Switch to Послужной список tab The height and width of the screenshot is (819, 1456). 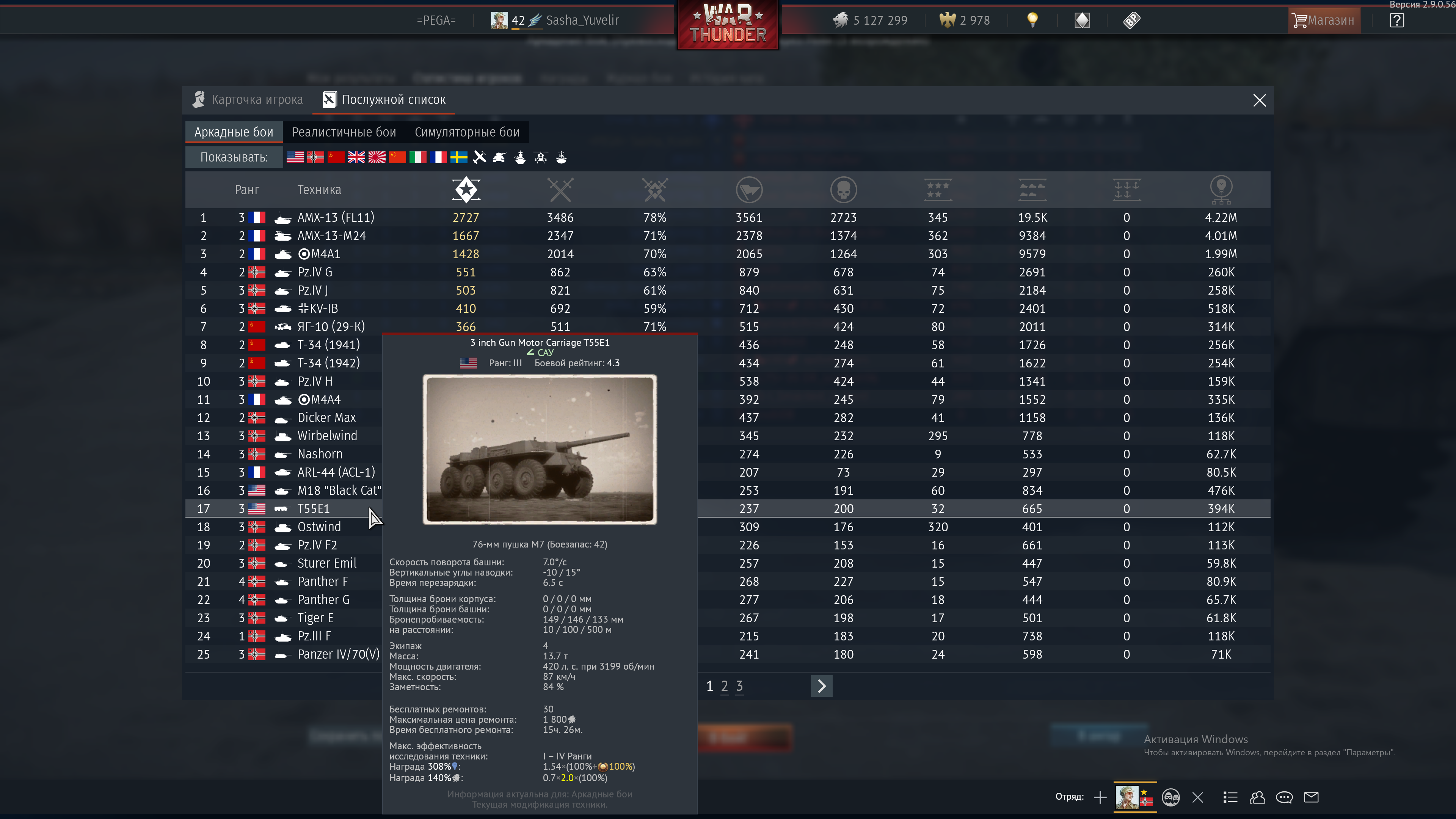coord(384,99)
